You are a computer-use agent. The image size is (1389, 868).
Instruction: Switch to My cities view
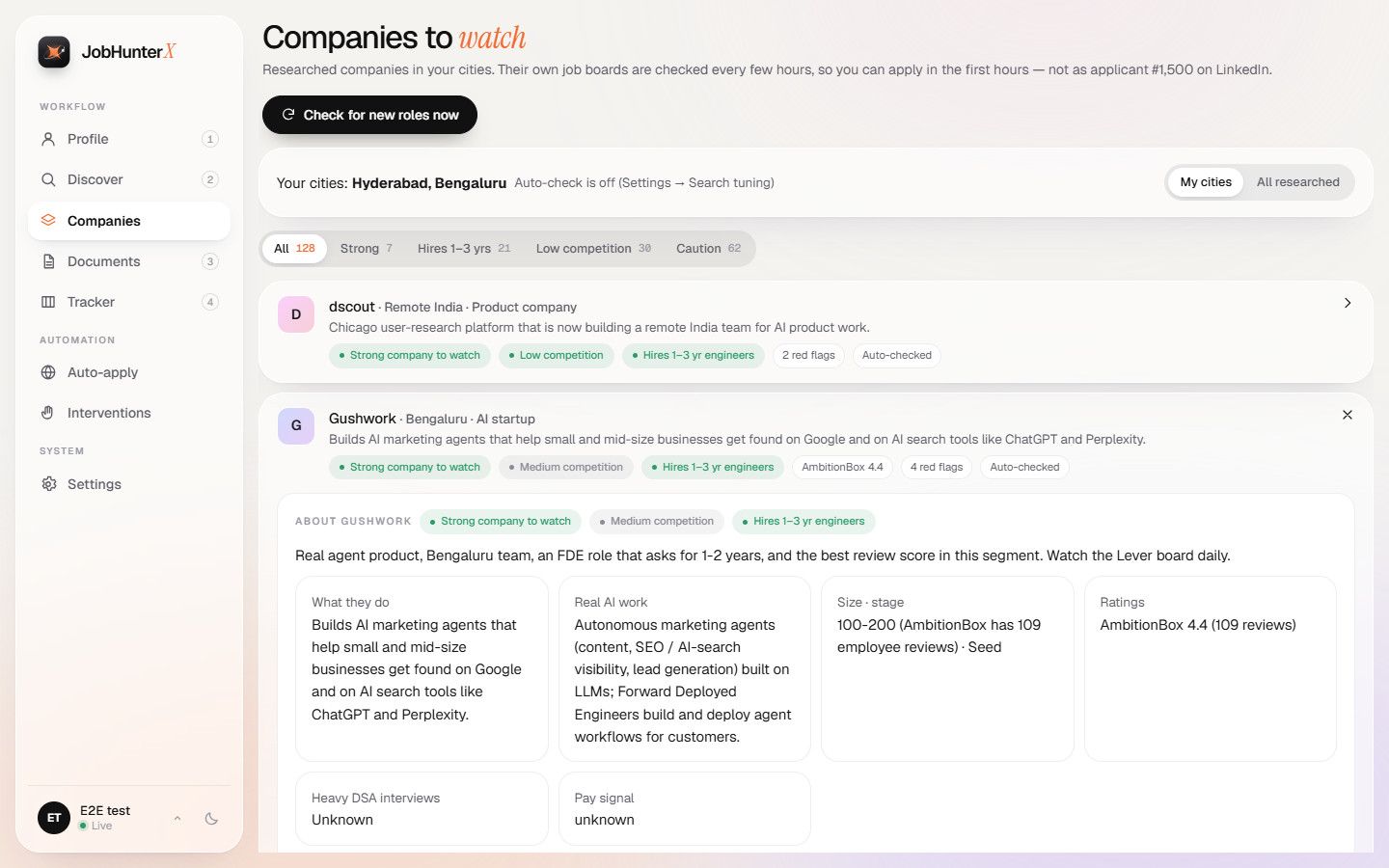point(1206,182)
